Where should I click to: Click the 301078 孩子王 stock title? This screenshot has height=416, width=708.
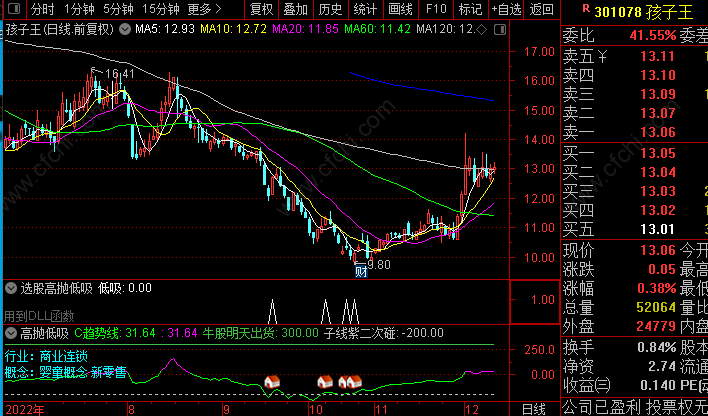click(x=644, y=12)
